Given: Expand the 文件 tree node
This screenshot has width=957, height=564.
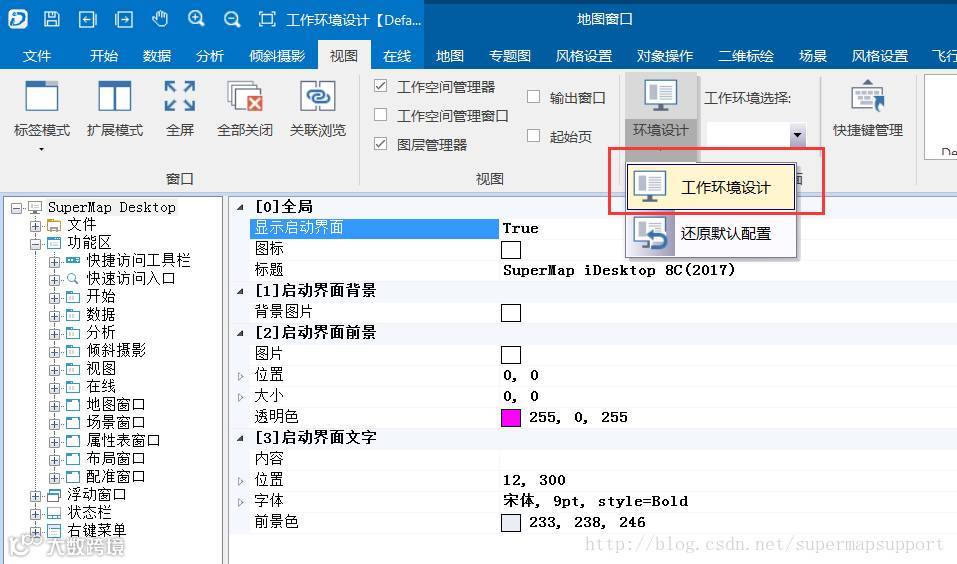Looking at the screenshot, I should click(35, 225).
